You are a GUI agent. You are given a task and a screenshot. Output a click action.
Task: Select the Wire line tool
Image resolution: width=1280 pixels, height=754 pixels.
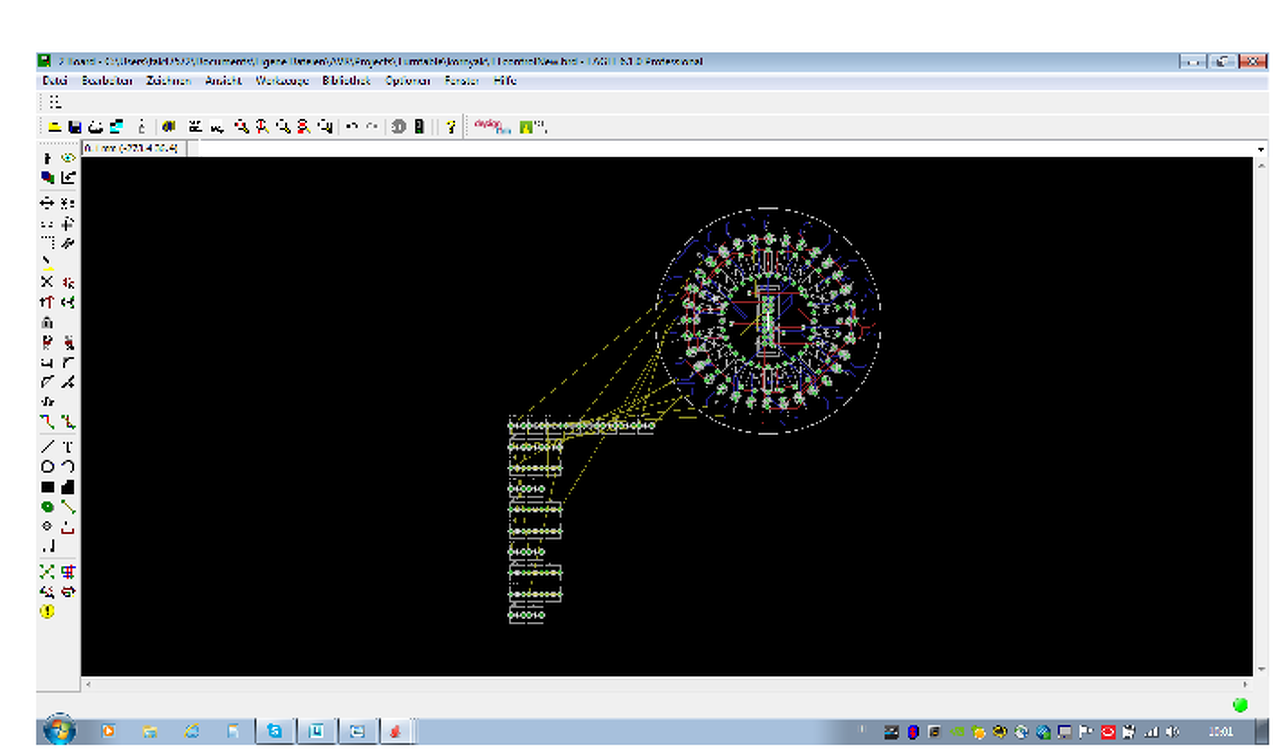(47, 447)
